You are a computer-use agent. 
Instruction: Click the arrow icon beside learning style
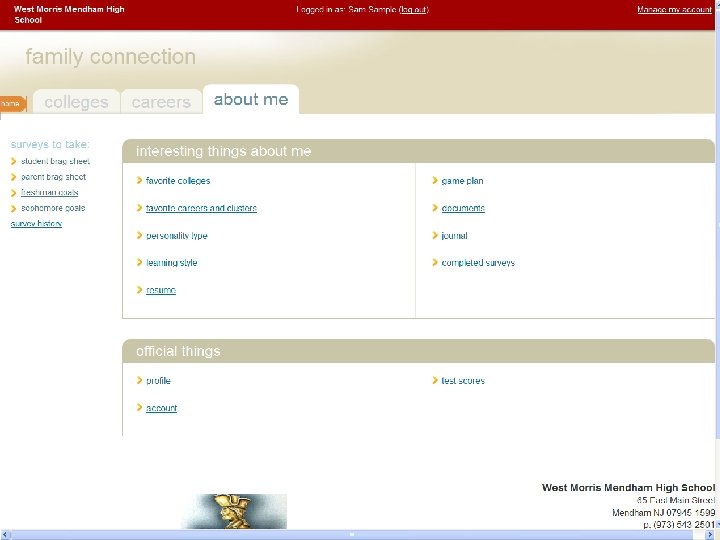pos(140,262)
